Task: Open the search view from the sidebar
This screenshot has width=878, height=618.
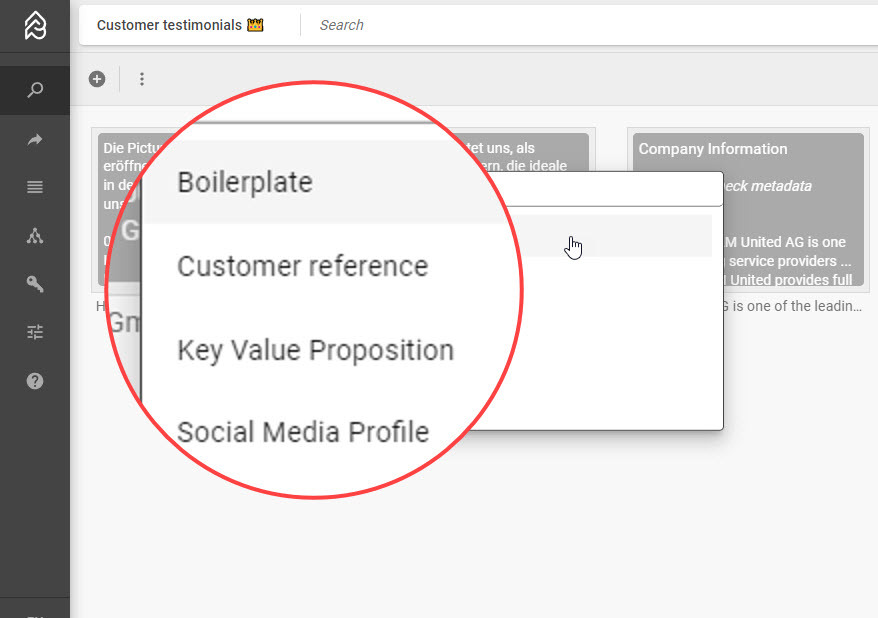Action: click(x=35, y=90)
